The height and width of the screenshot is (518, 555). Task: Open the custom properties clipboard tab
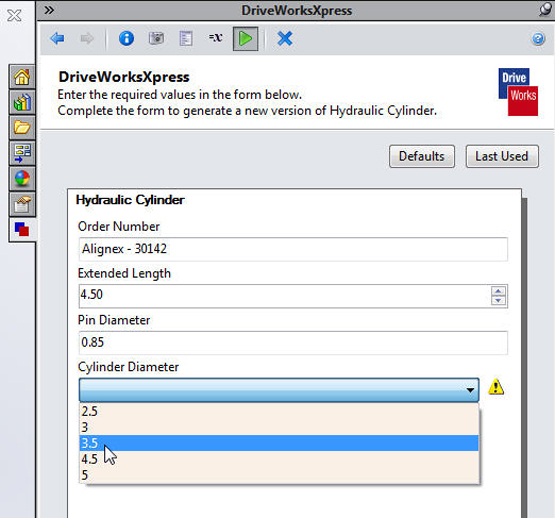click(22, 204)
